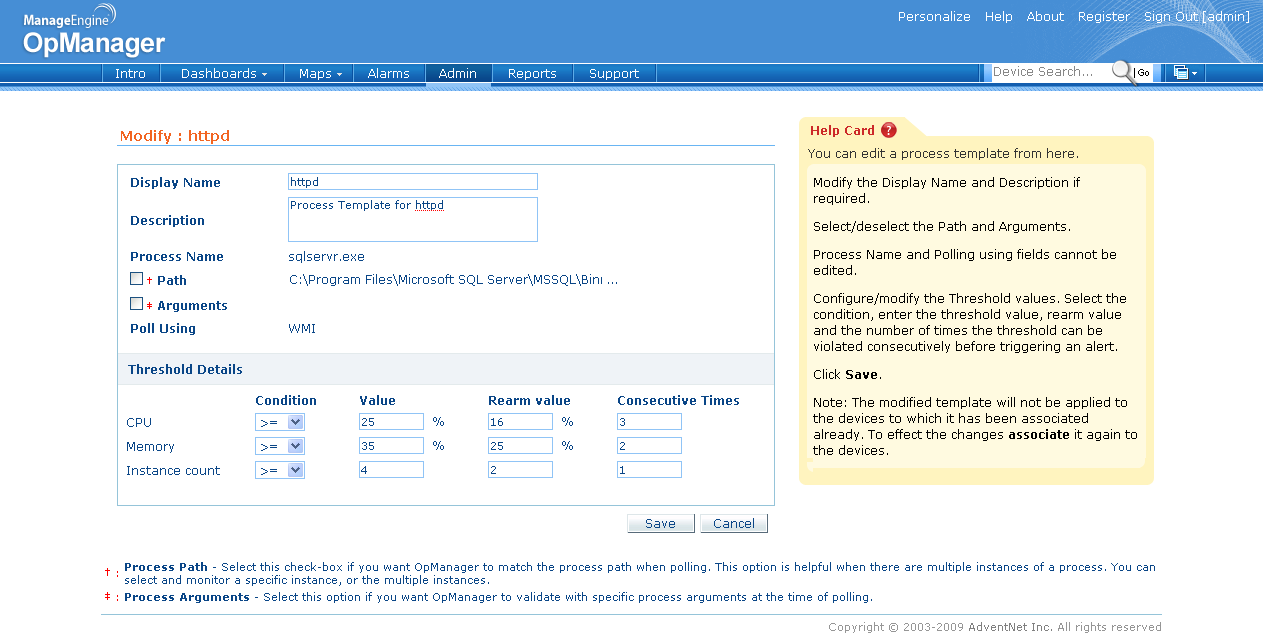This screenshot has height=634, width=1263.
Task: Expand the Maps menu
Action: [x=320, y=74]
